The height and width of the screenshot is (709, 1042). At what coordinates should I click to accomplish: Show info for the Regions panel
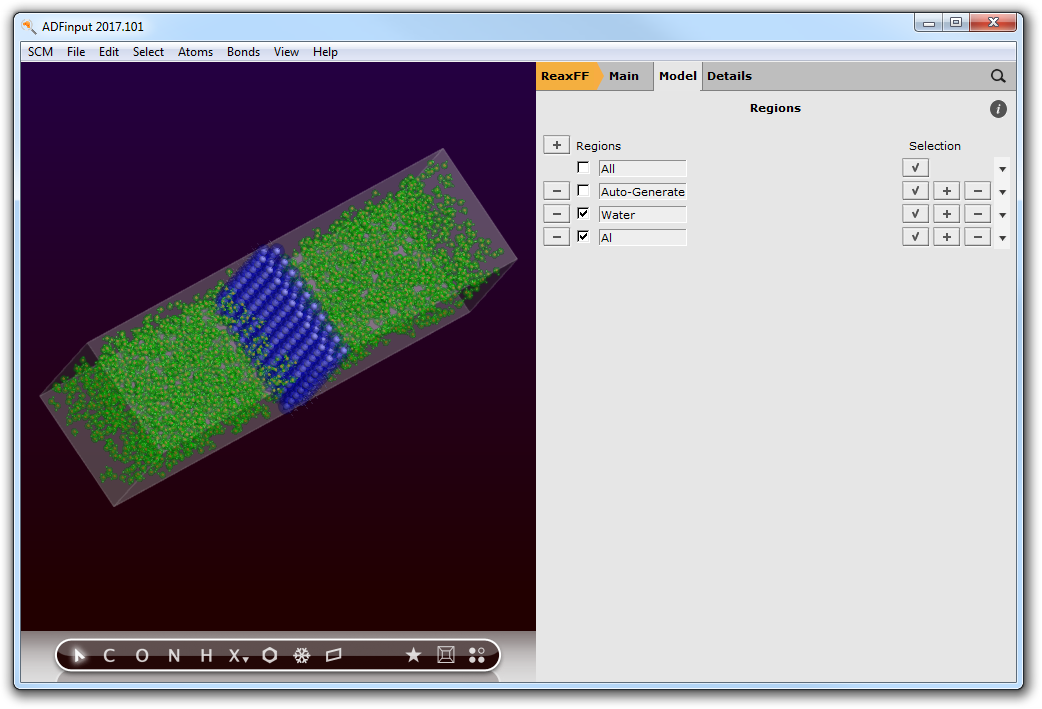pos(997,109)
